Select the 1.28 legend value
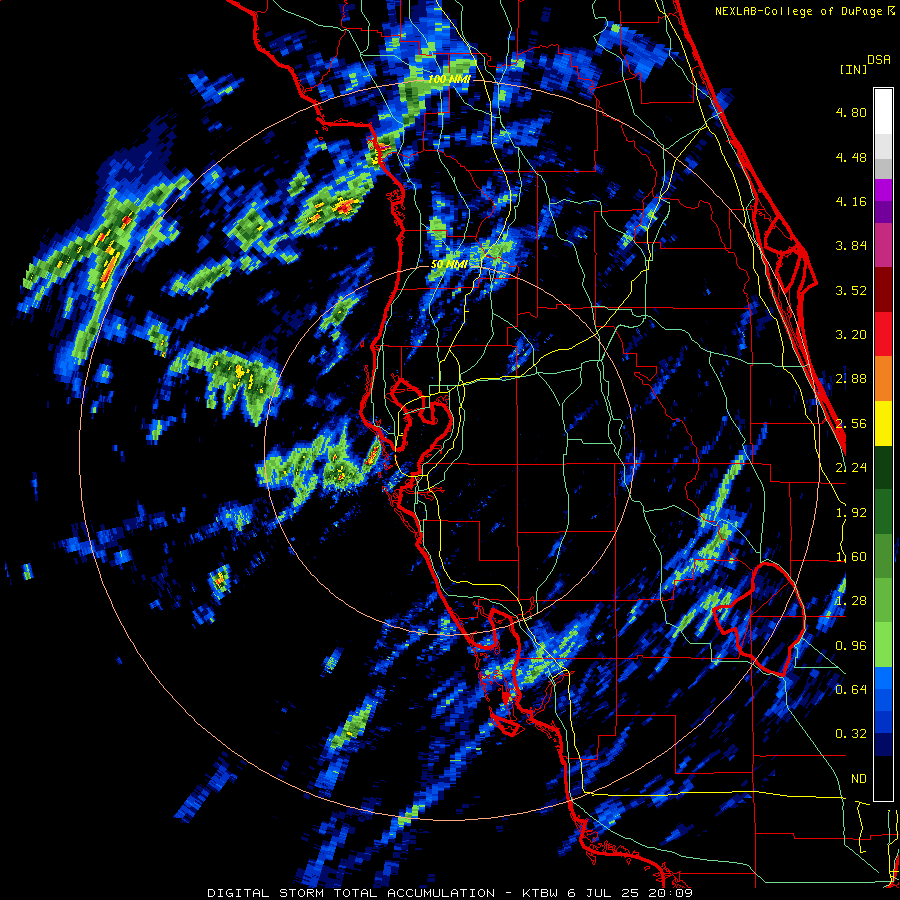 (851, 601)
